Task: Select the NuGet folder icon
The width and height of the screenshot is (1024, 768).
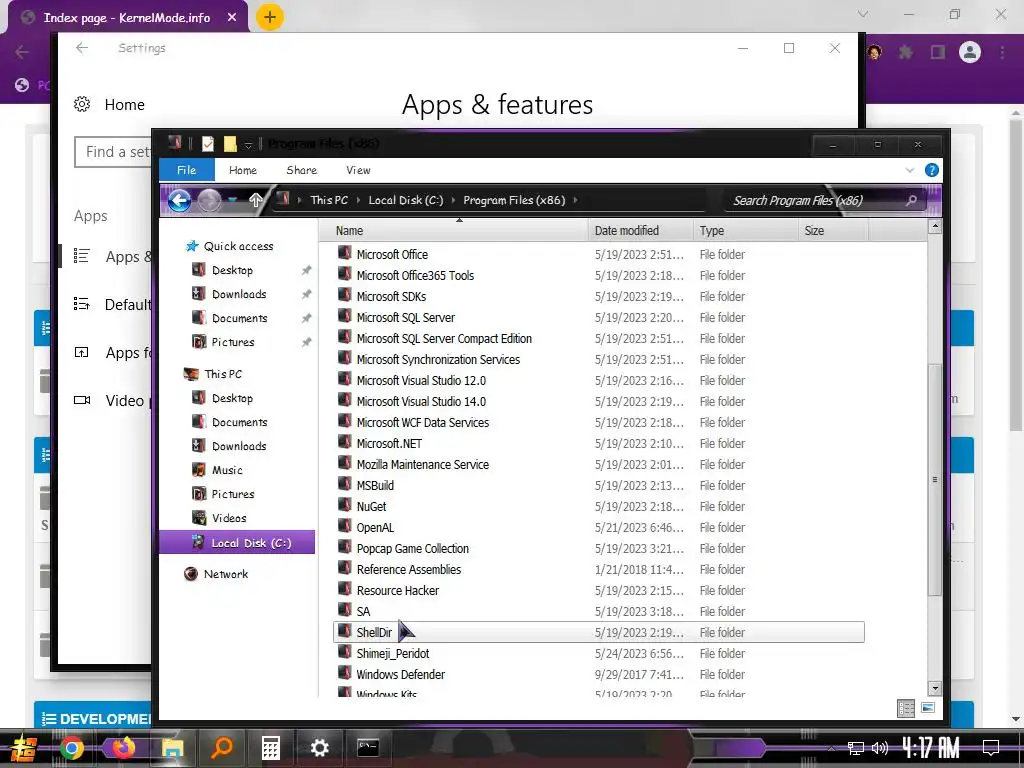Action: pos(345,505)
